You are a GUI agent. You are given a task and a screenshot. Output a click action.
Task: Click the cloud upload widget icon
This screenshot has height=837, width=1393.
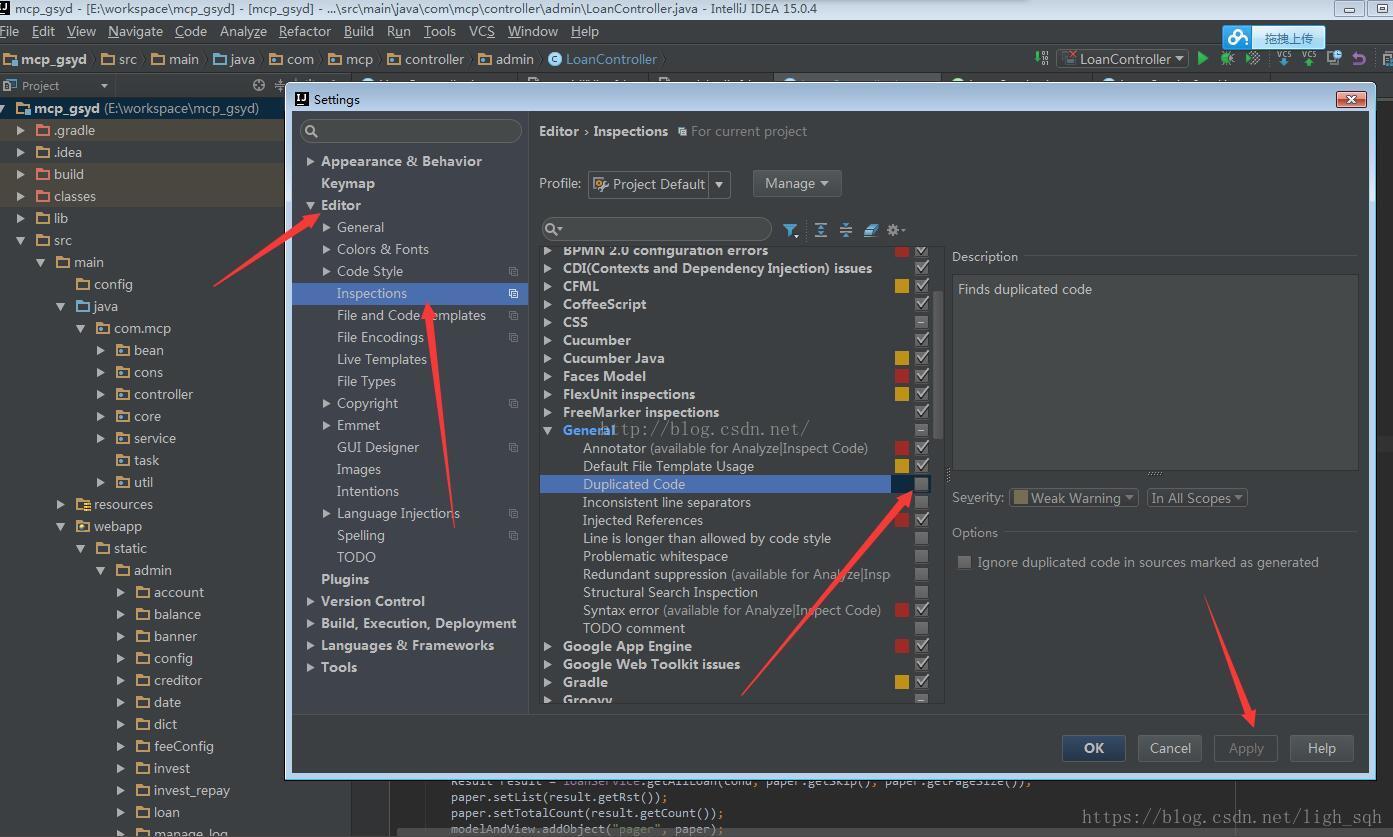point(1238,38)
